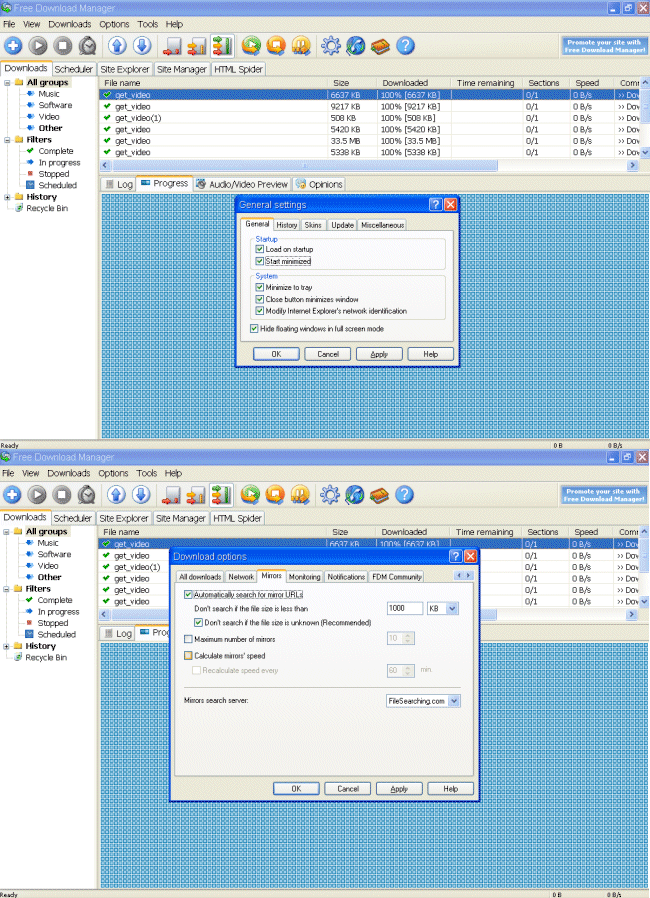This screenshot has width=650, height=898.
Task: Click Help in Download options dialog
Action: [x=451, y=789]
